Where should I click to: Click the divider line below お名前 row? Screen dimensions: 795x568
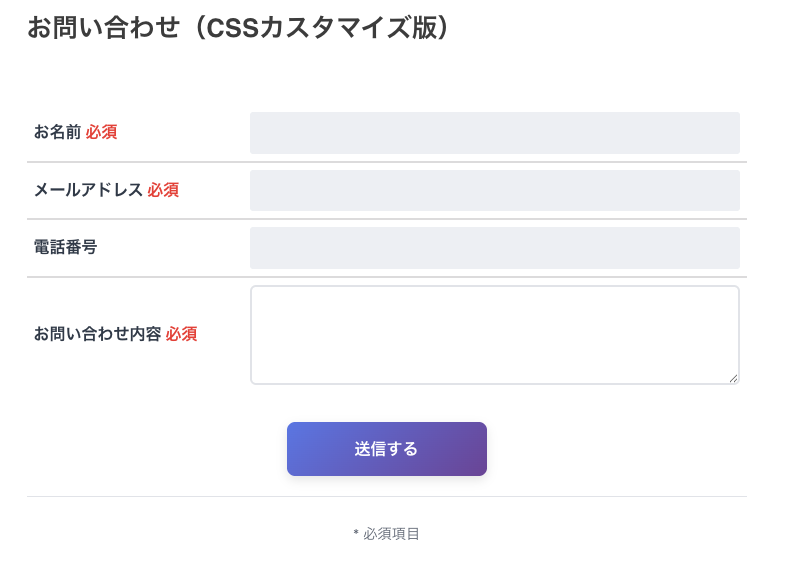(x=386, y=162)
